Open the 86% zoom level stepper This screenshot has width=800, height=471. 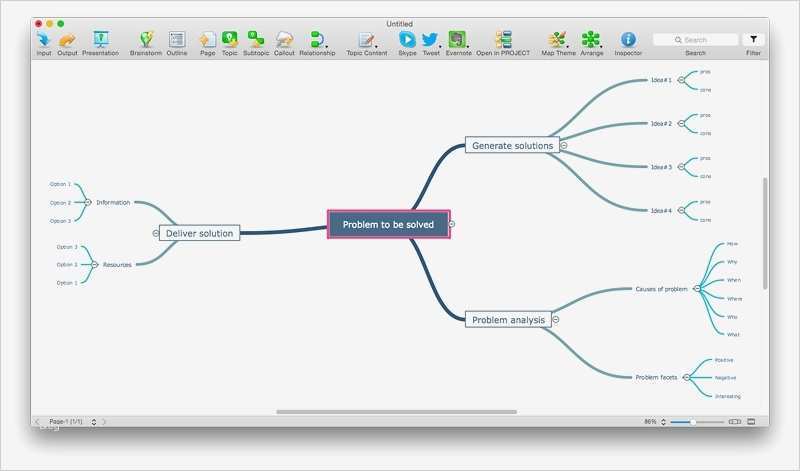point(663,422)
